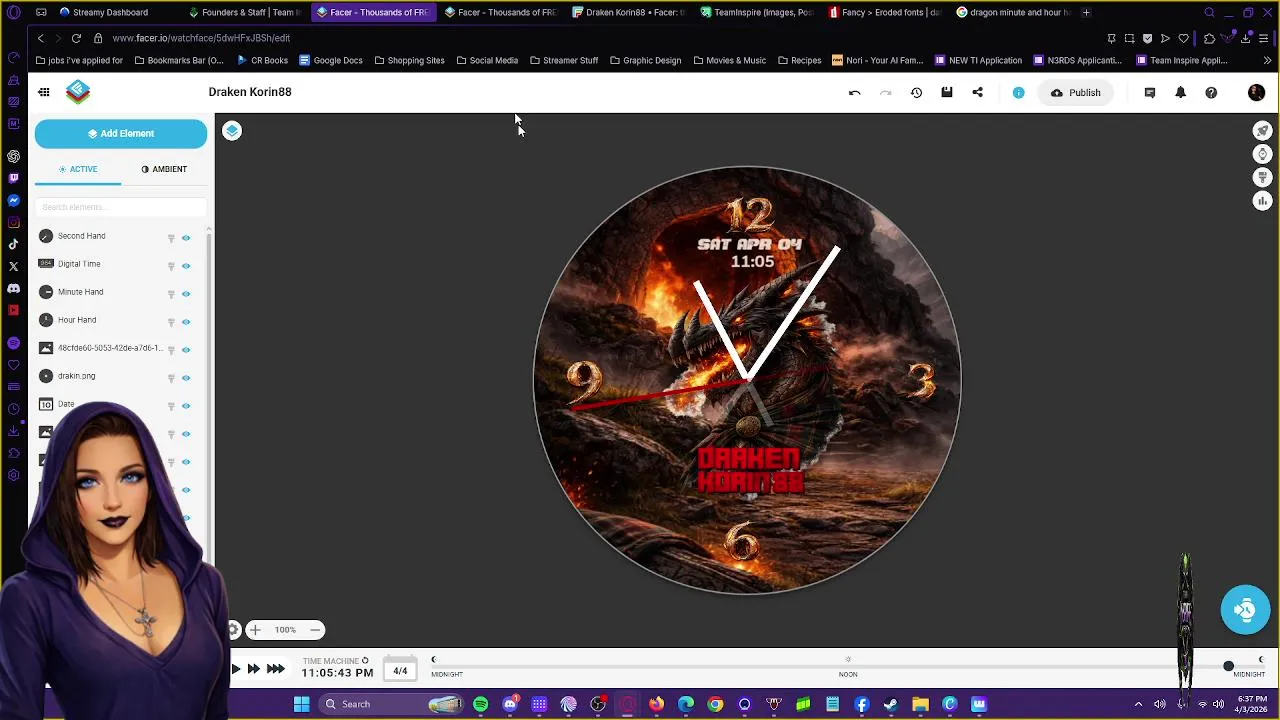The width and height of the screenshot is (1280, 720).
Task: Click the layers icon at canvas top-left
Action: click(x=232, y=131)
